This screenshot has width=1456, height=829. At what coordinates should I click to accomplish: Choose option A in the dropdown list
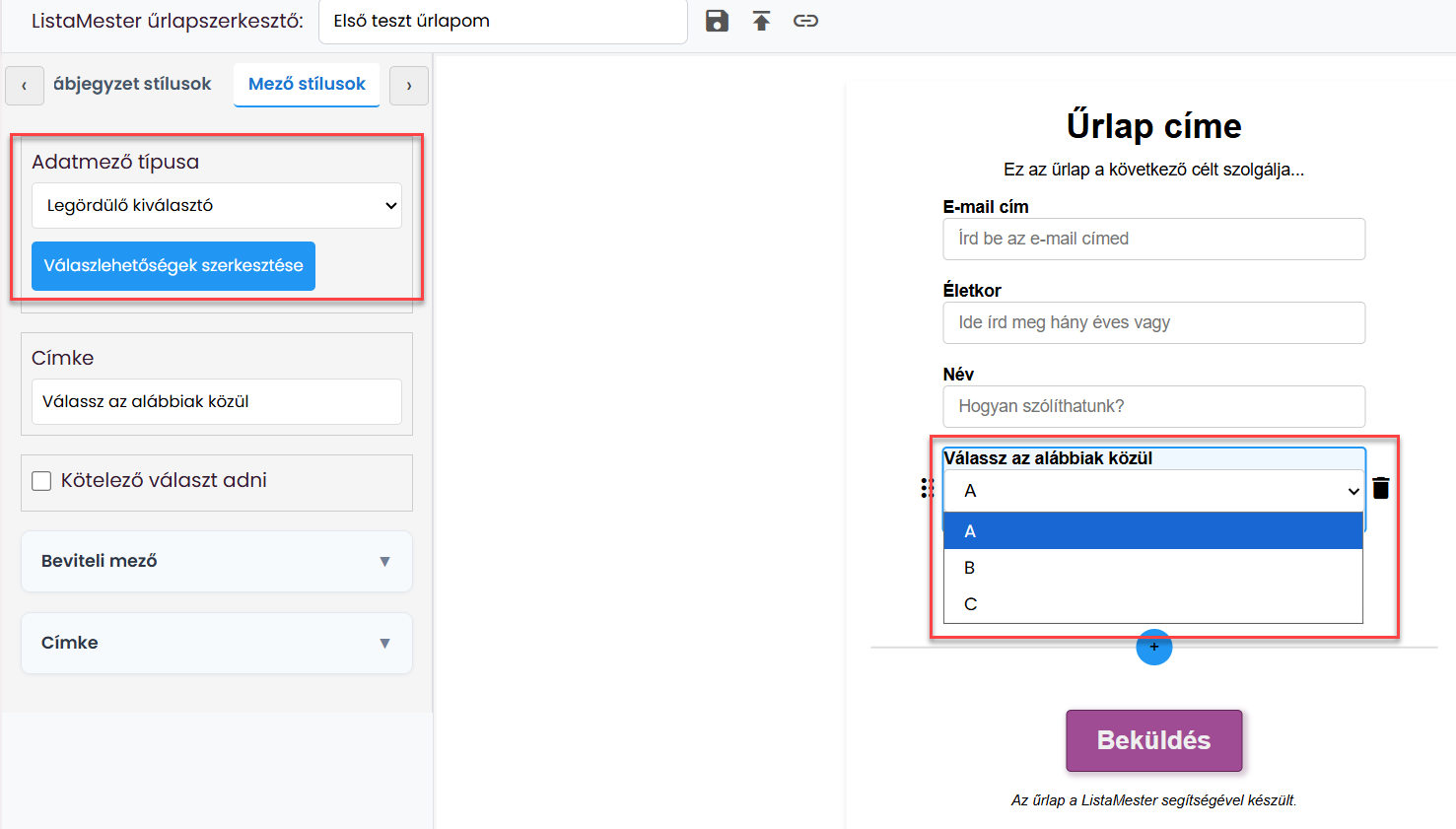[1153, 531]
